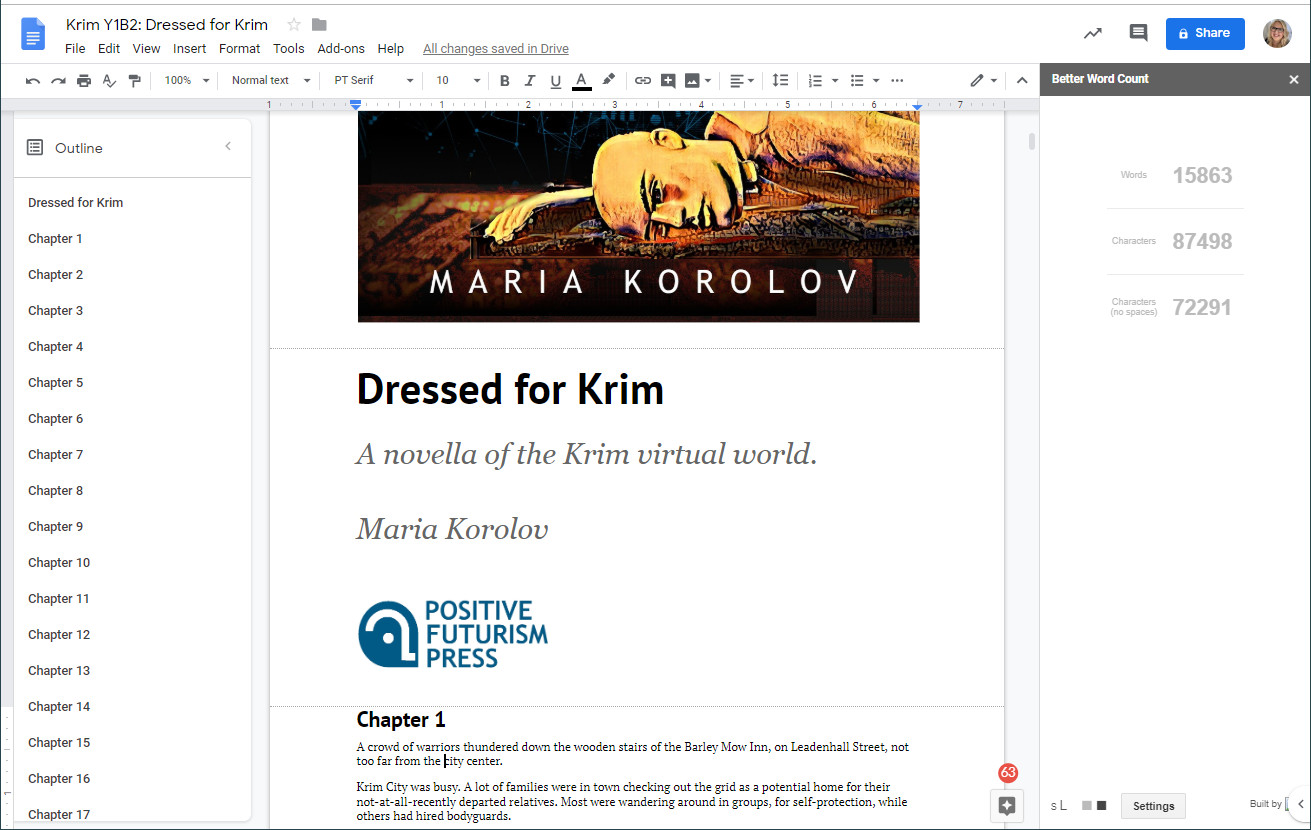Open numbered list style dropdown arrow
Image resolution: width=1311 pixels, height=830 pixels.
tap(834, 80)
